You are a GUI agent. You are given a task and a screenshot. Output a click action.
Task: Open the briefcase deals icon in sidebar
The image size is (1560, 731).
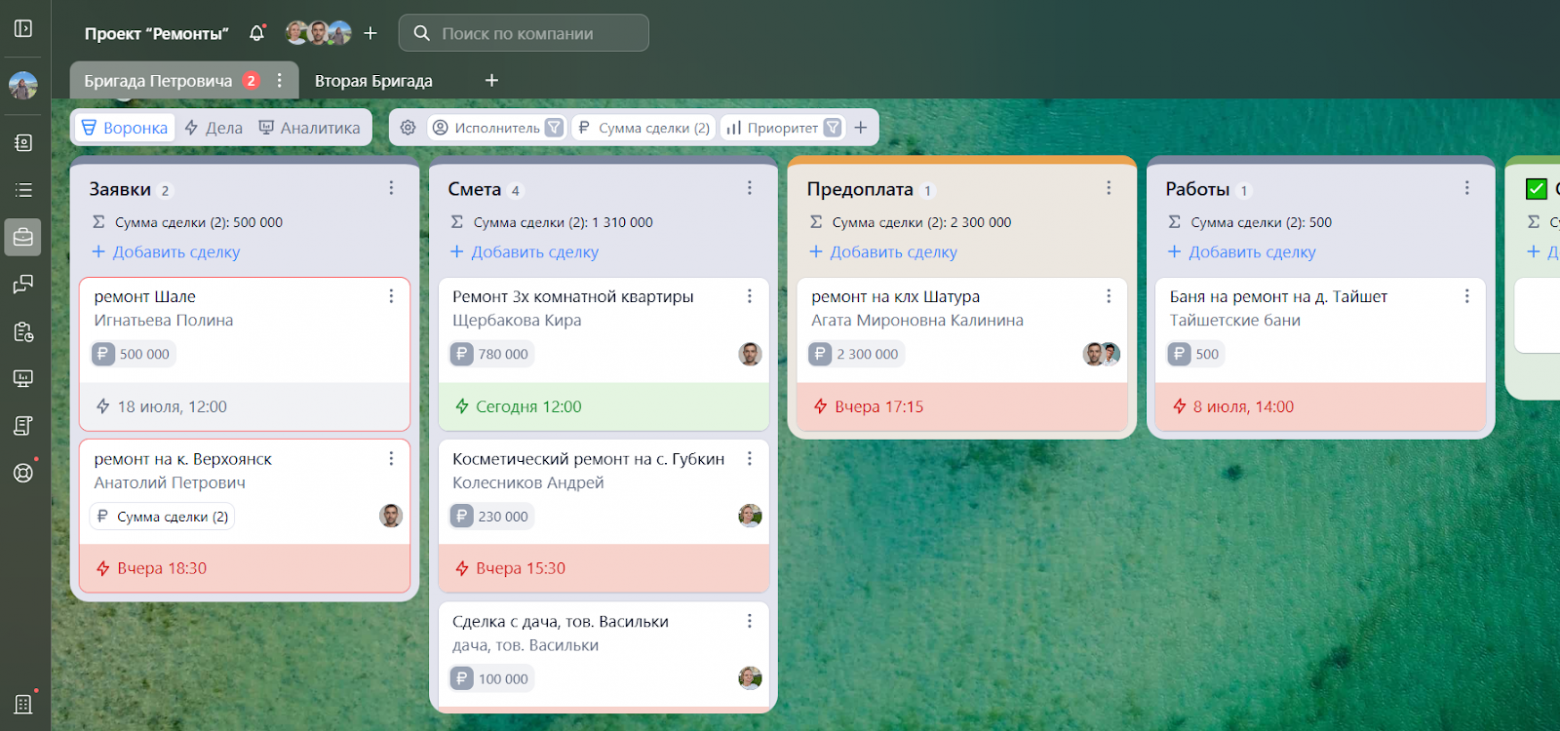click(23, 237)
